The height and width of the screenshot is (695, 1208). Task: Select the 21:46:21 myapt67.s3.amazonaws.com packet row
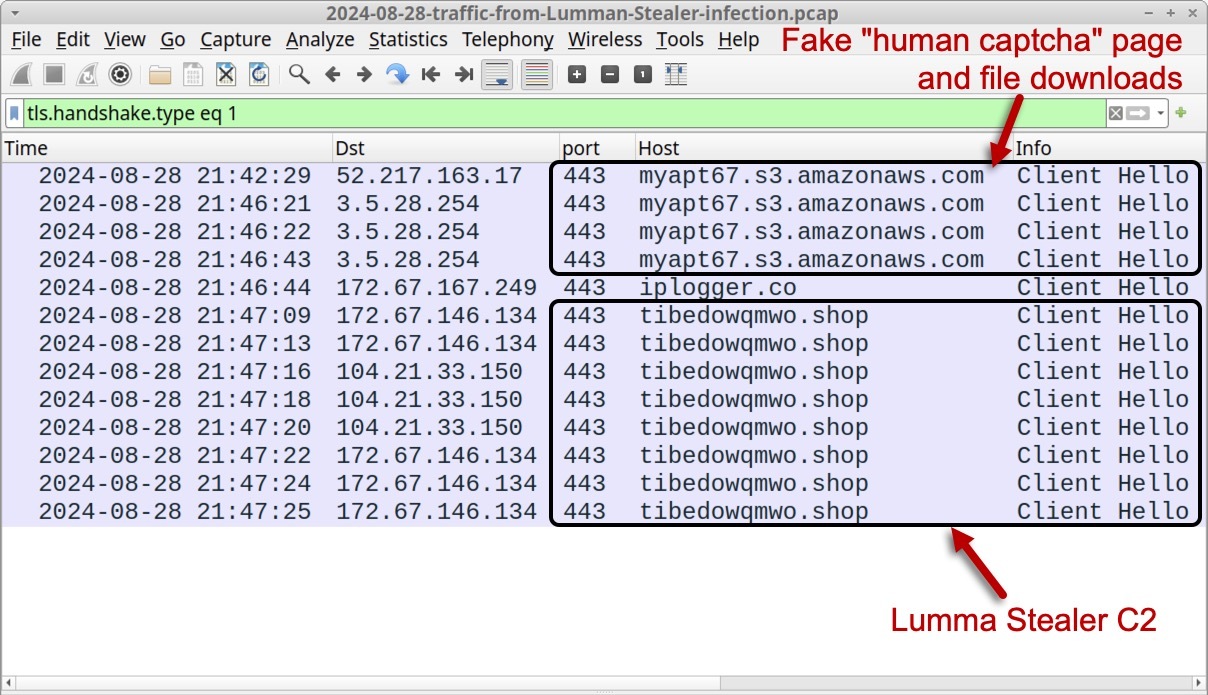pyautogui.click(x=604, y=204)
